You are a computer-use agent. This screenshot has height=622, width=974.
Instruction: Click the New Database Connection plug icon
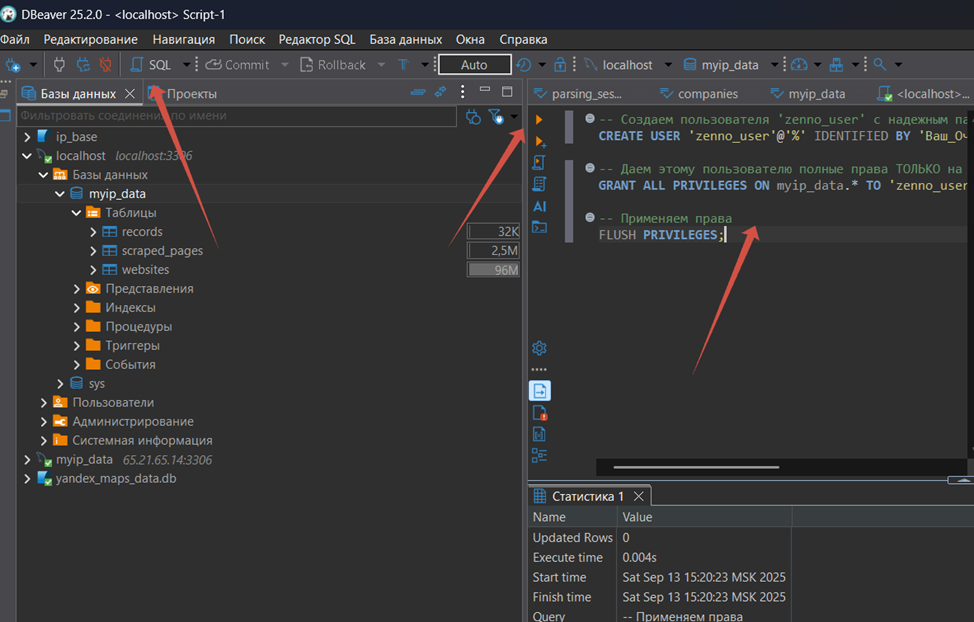(x=13, y=65)
